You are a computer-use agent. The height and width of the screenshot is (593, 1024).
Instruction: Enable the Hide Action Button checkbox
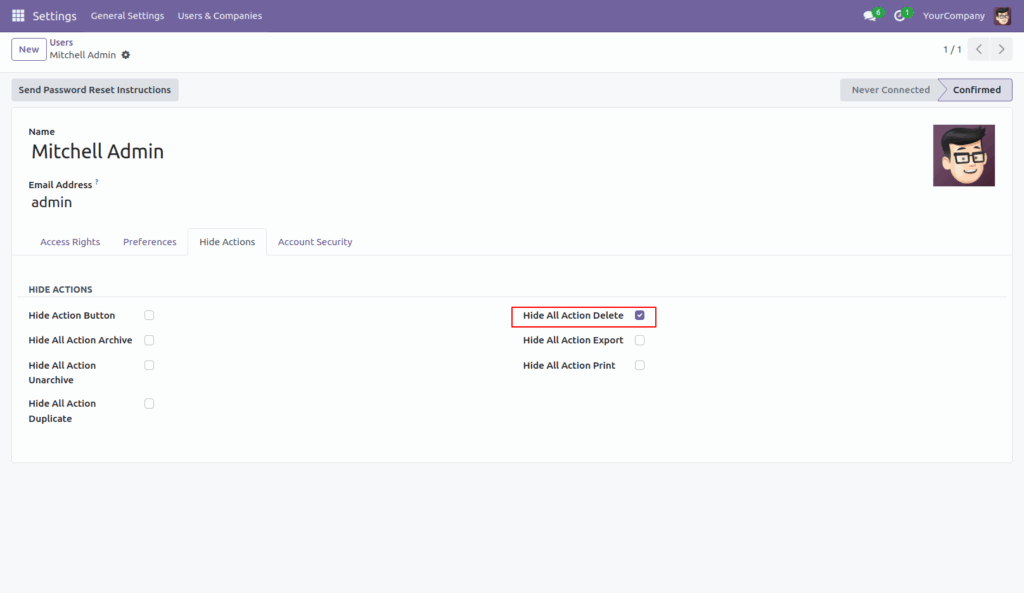pos(149,314)
